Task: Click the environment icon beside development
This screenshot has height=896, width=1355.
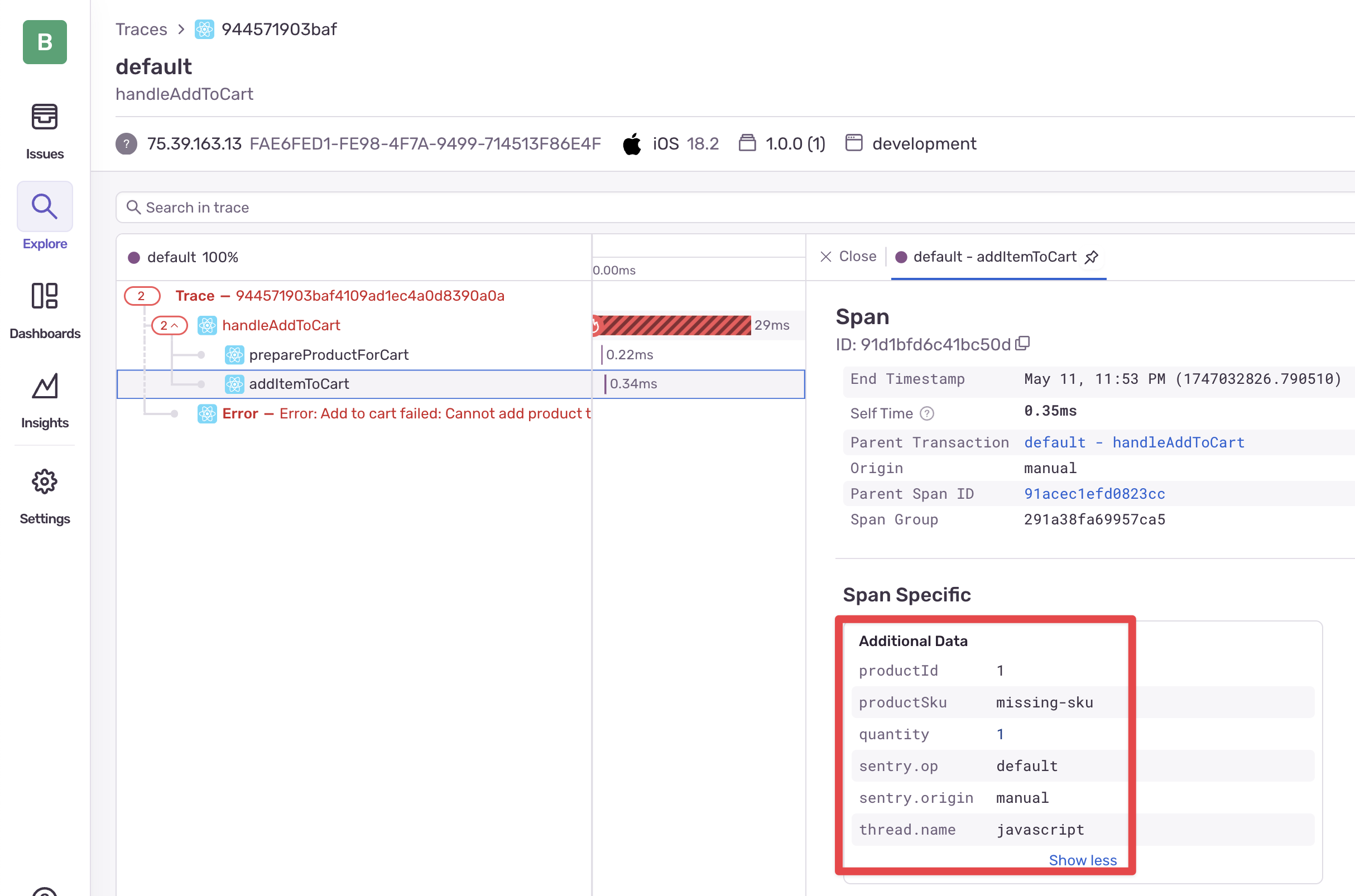Action: coord(853,143)
